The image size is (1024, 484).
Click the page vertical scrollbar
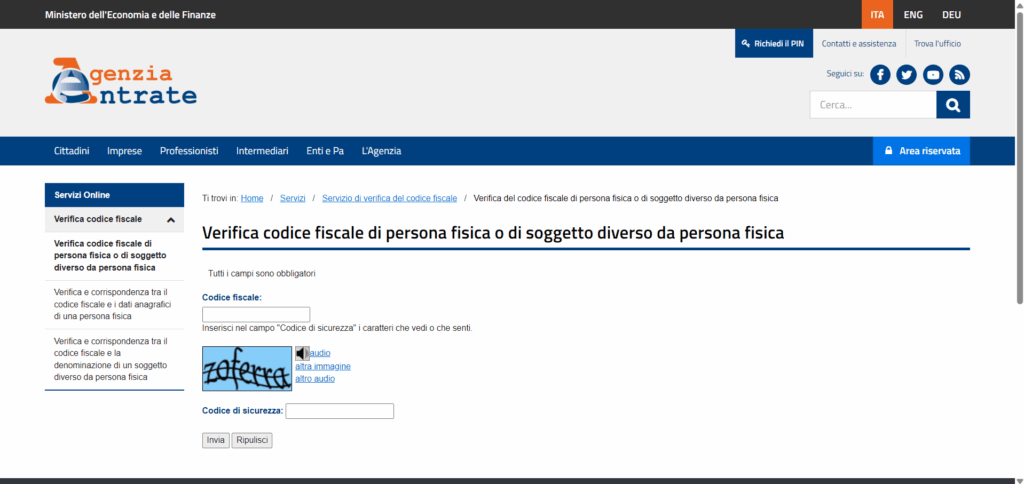click(1018, 150)
